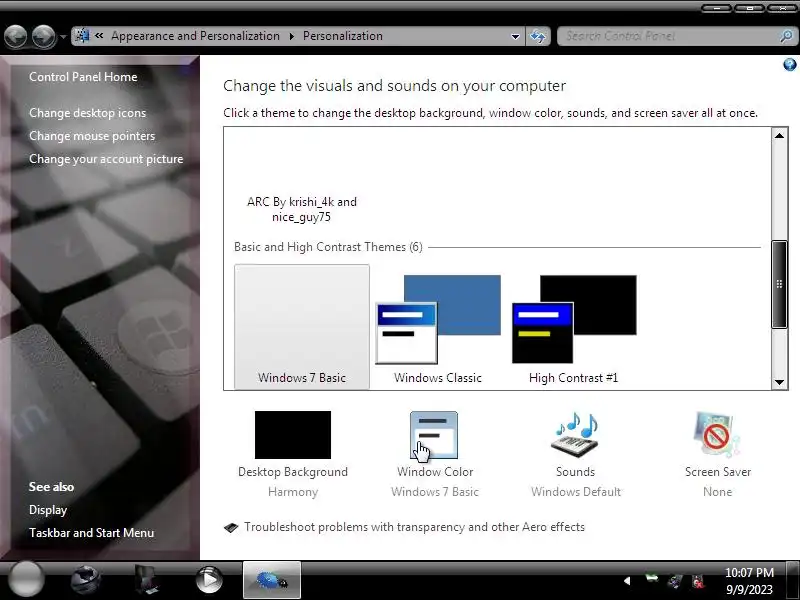This screenshot has width=800, height=600.
Task: Click the Personalization breadcrumb
Action: 343,36
